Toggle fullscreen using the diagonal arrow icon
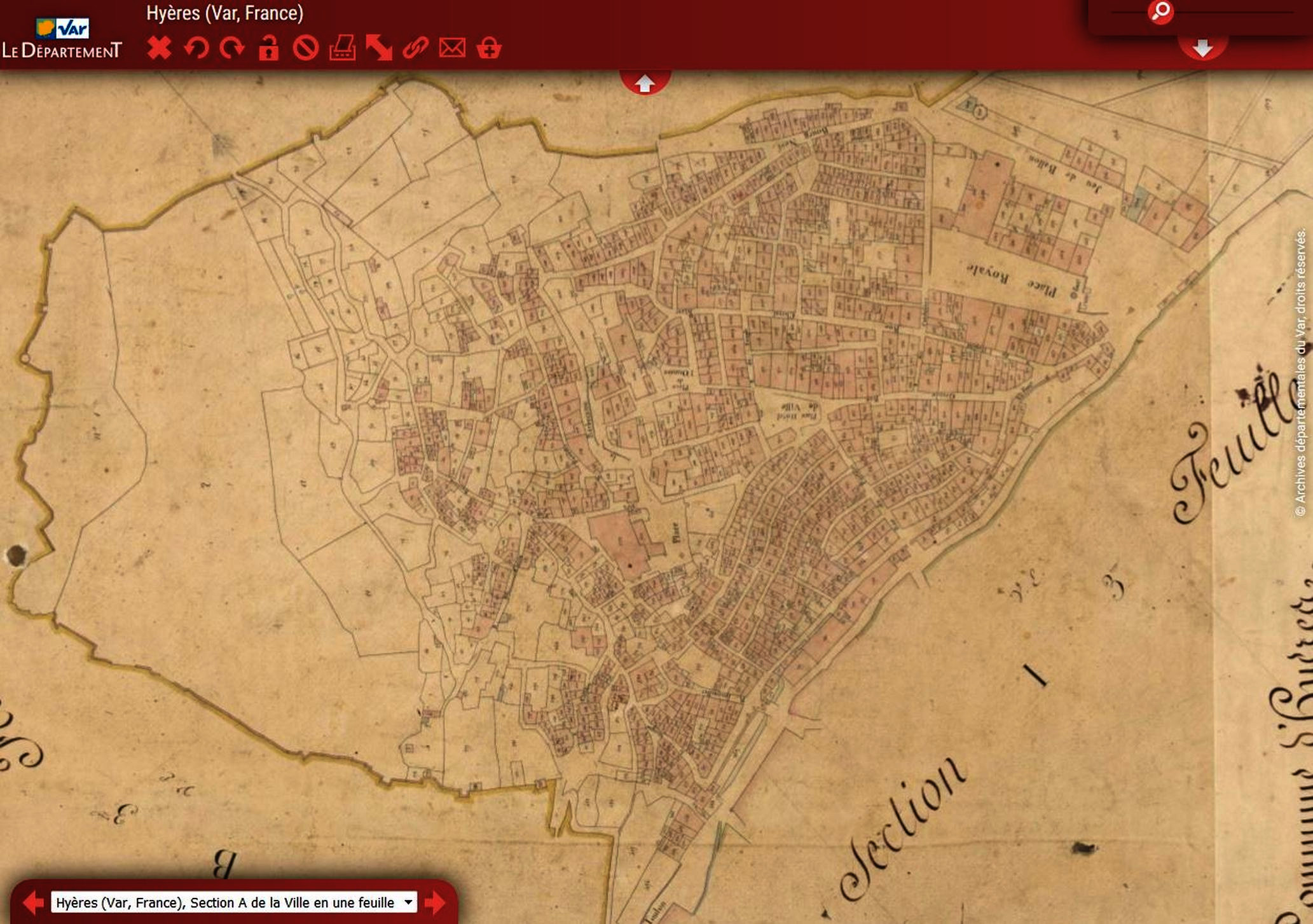The image size is (1313, 924). (x=380, y=48)
